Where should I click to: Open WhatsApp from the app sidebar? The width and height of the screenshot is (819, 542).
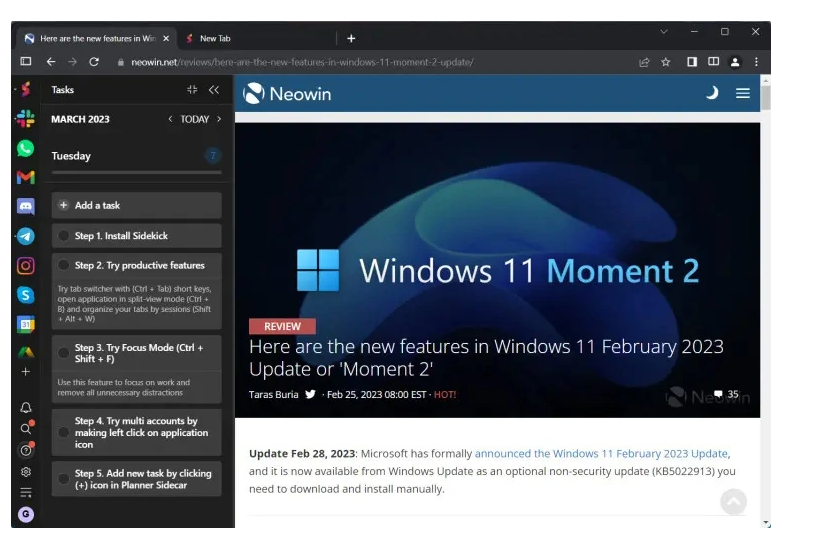click(x=26, y=148)
